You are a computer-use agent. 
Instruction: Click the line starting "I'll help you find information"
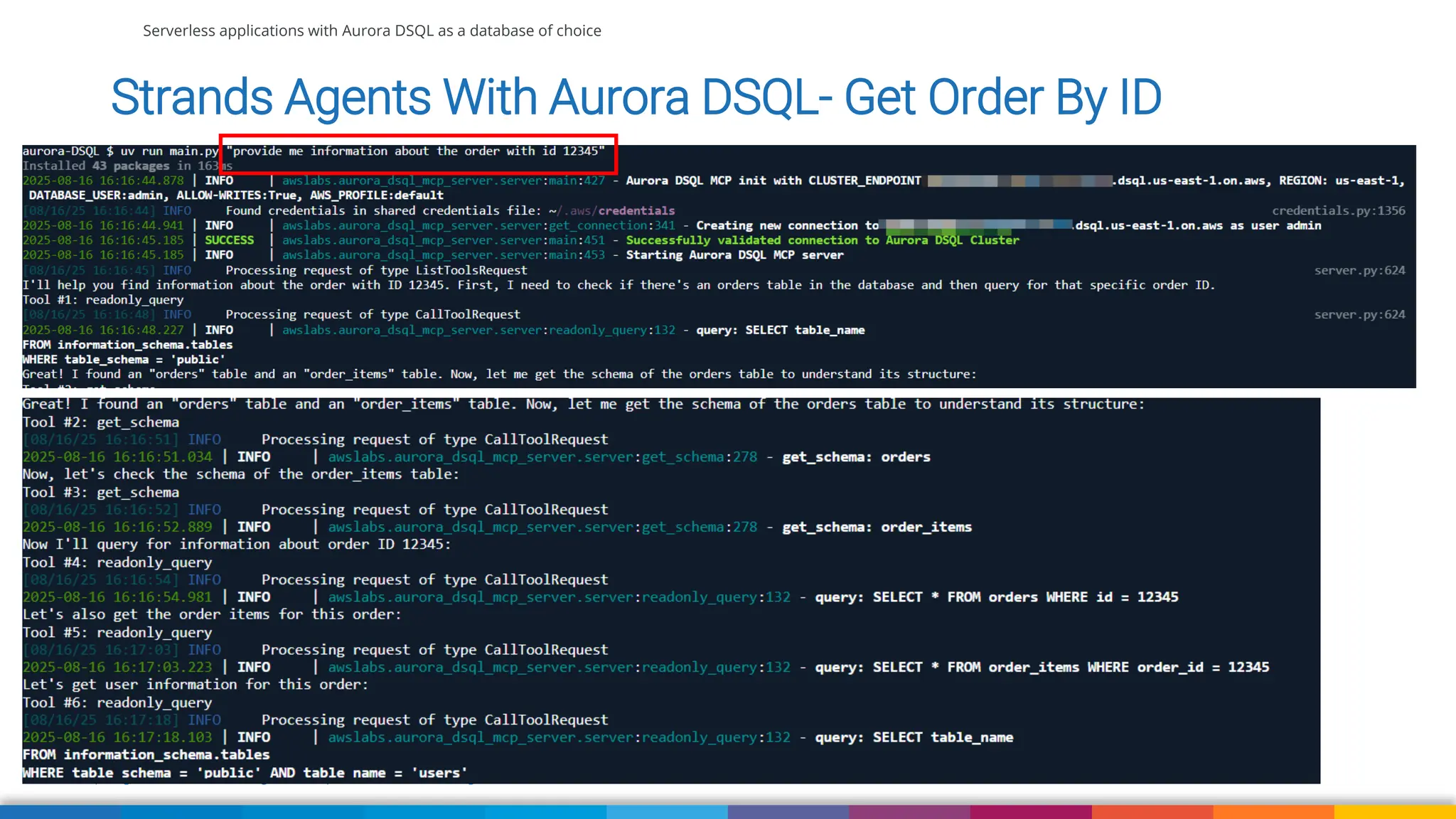pos(619,285)
